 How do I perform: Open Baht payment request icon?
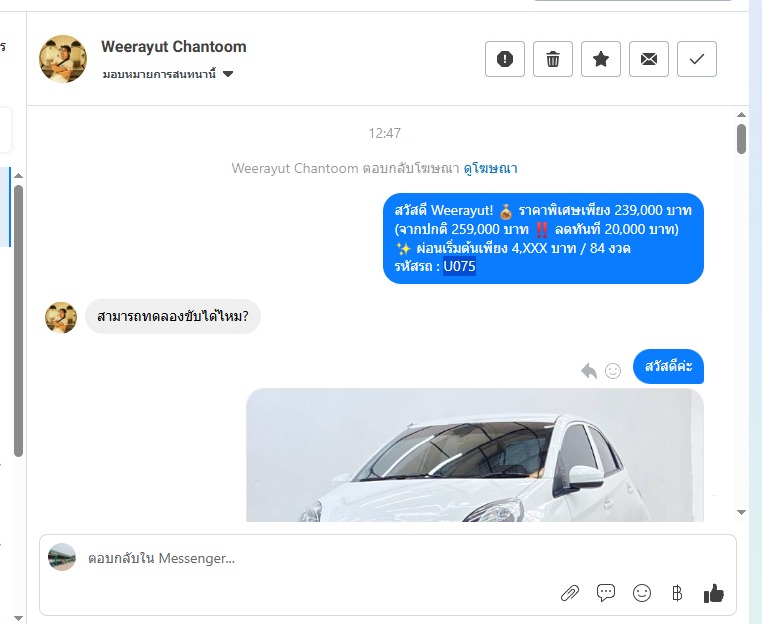[x=677, y=593]
